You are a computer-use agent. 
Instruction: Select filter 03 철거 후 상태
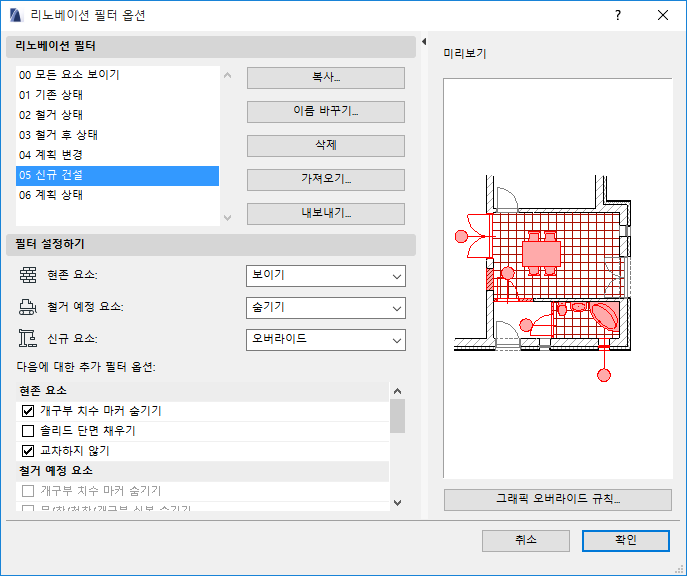pos(117,135)
